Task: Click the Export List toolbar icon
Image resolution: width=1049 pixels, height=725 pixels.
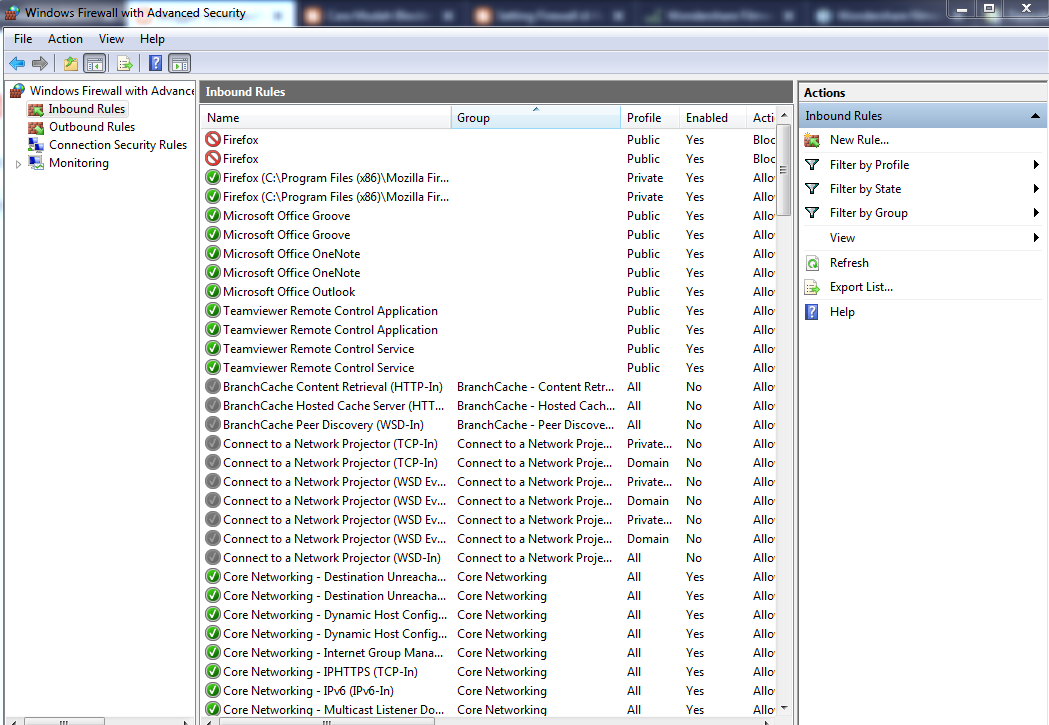Action: (125, 64)
